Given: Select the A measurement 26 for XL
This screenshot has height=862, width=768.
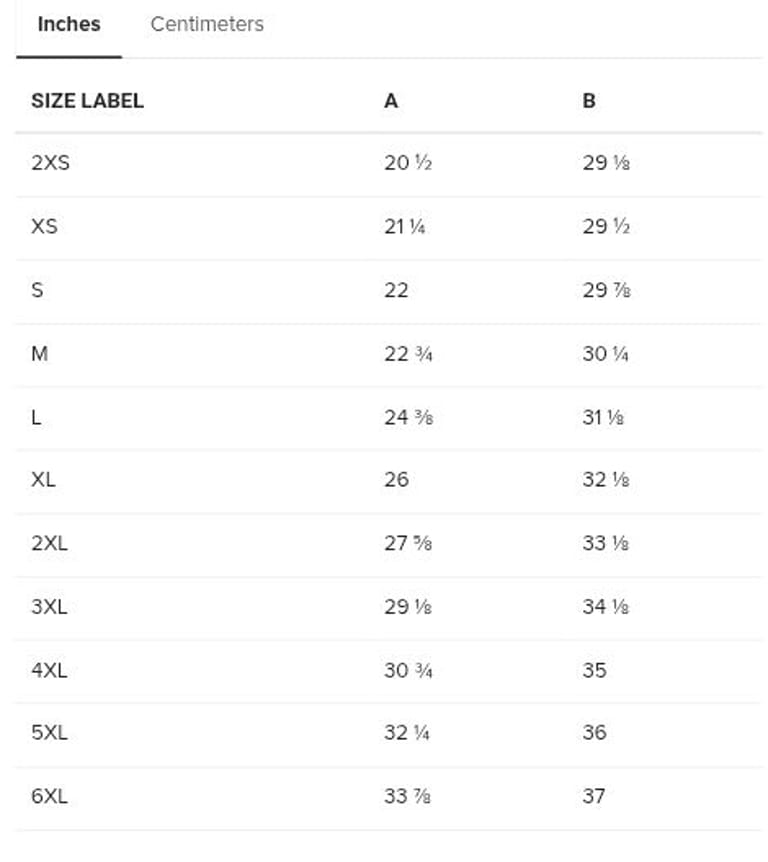Looking at the screenshot, I should 396,480.
